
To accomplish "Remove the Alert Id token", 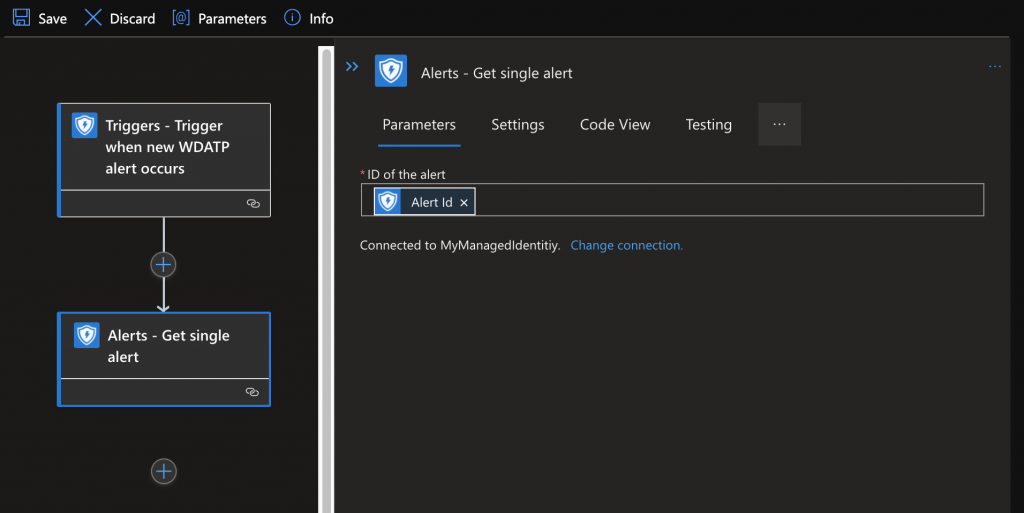I will coord(464,202).
